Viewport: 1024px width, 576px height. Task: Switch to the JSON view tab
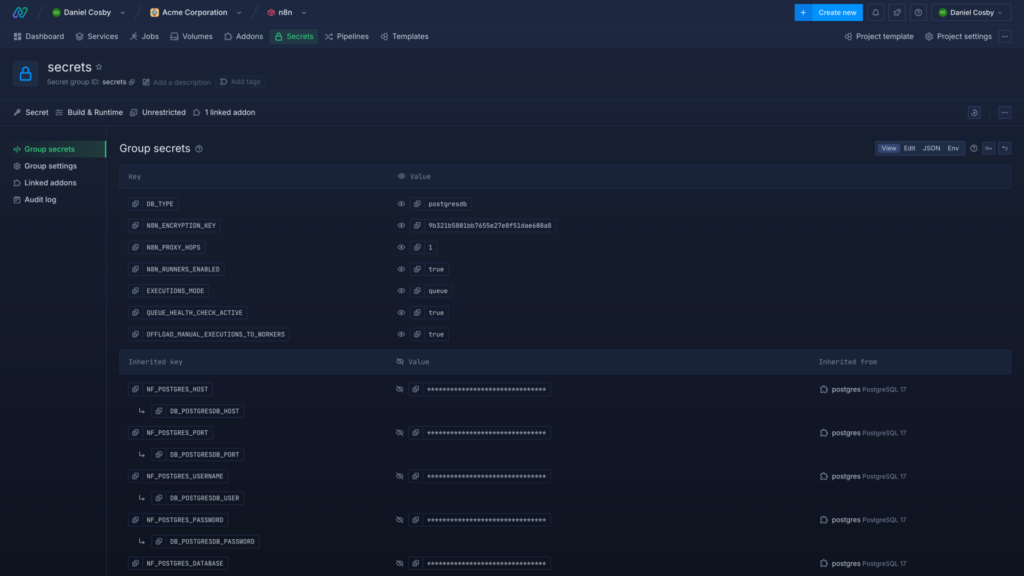[x=931, y=148]
